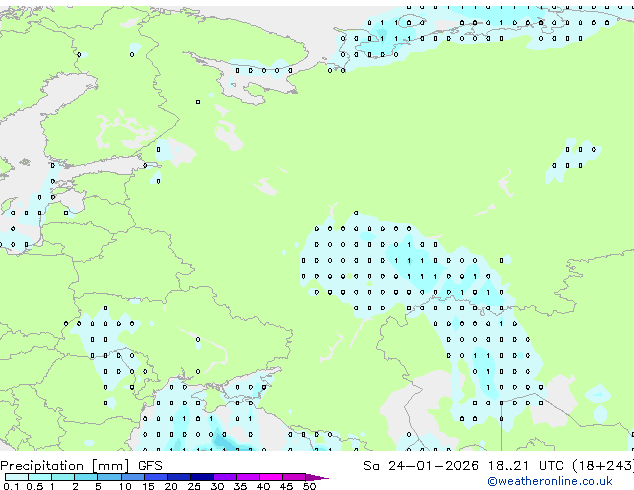Click the legend value label '50'
The width and height of the screenshot is (634, 490).
[x=309, y=486]
